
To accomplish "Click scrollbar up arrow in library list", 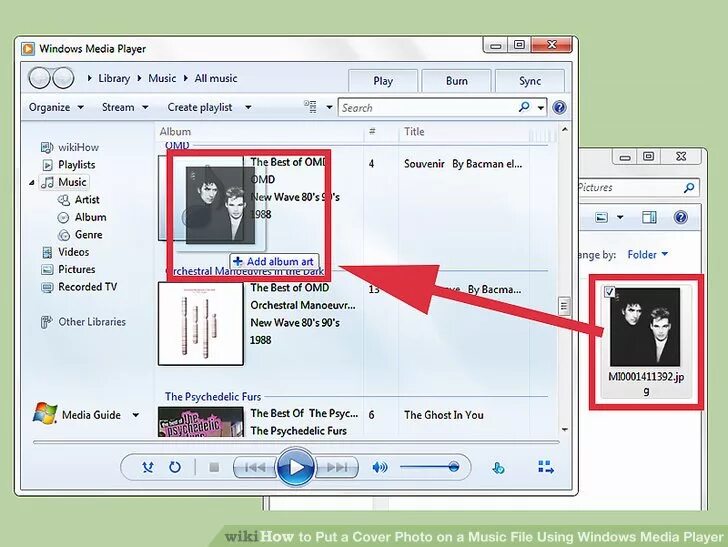I will coord(565,130).
